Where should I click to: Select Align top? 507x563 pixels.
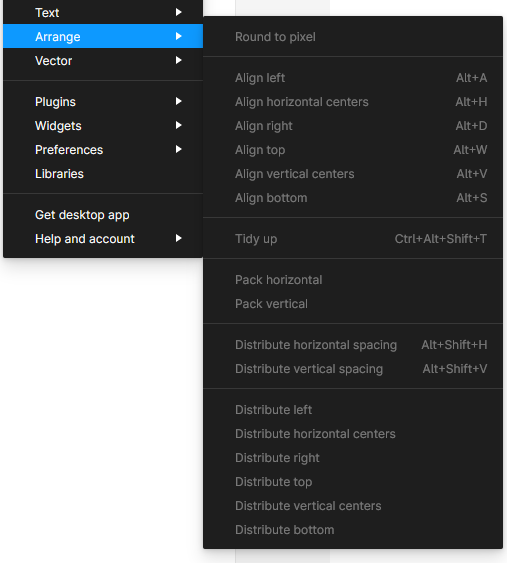(x=353, y=150)
